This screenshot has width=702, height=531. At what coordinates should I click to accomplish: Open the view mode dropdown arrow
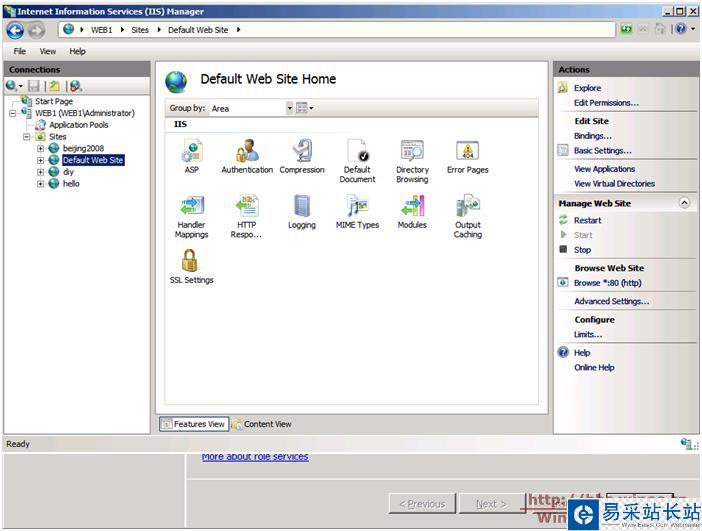click(x=311, y=108)
